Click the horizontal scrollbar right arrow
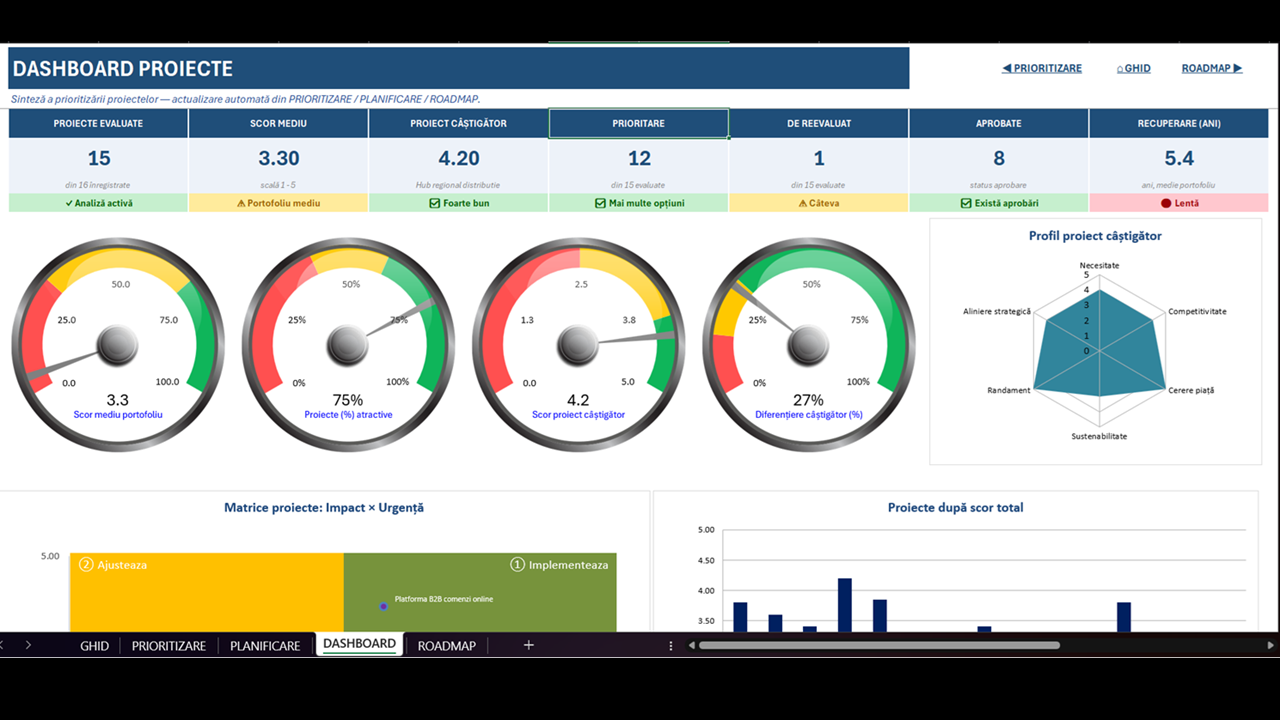This screenshot has width=1280, height=720. click(x=1273, y=645)
